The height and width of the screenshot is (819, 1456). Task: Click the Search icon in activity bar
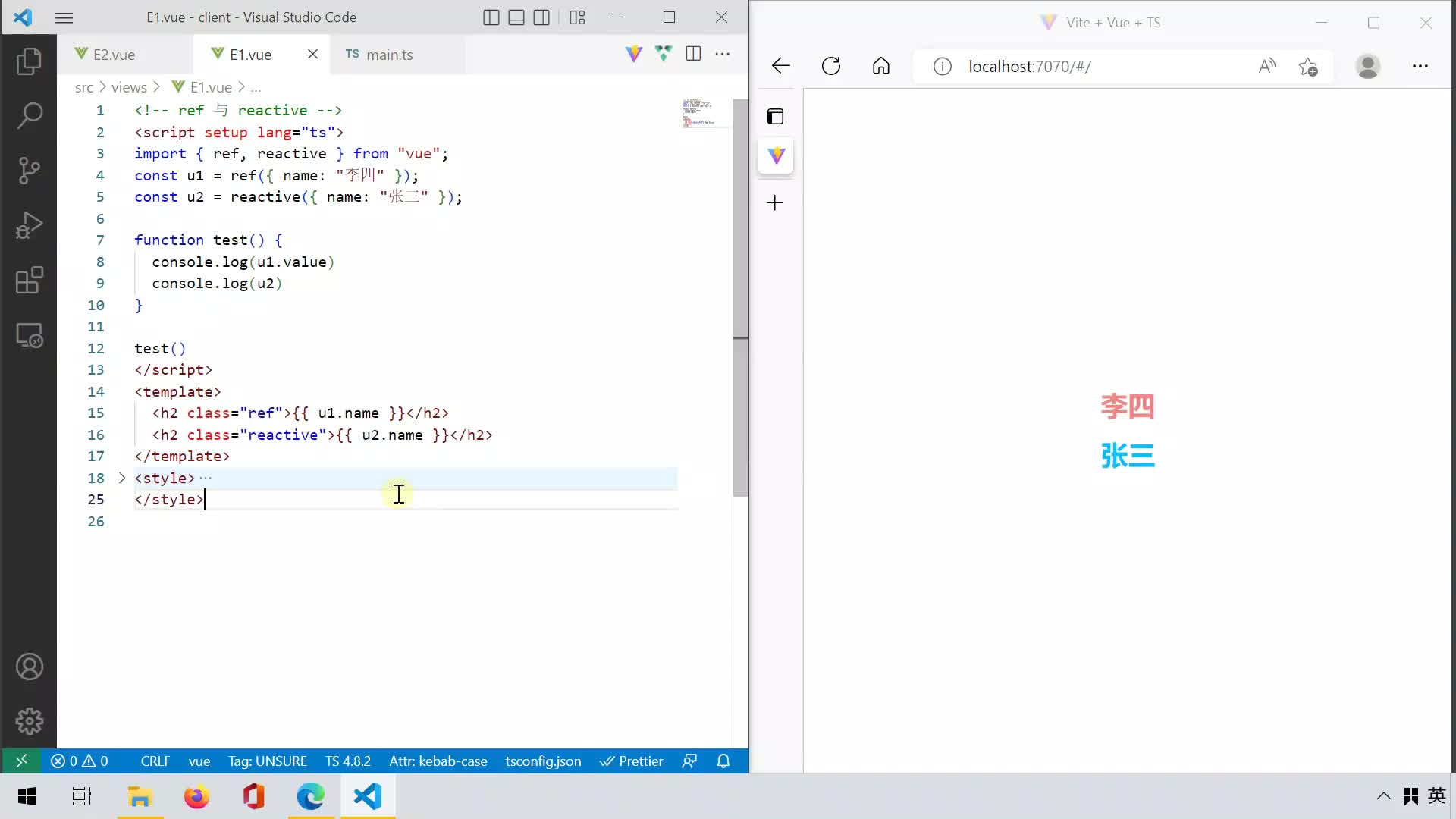coord(27,115)
